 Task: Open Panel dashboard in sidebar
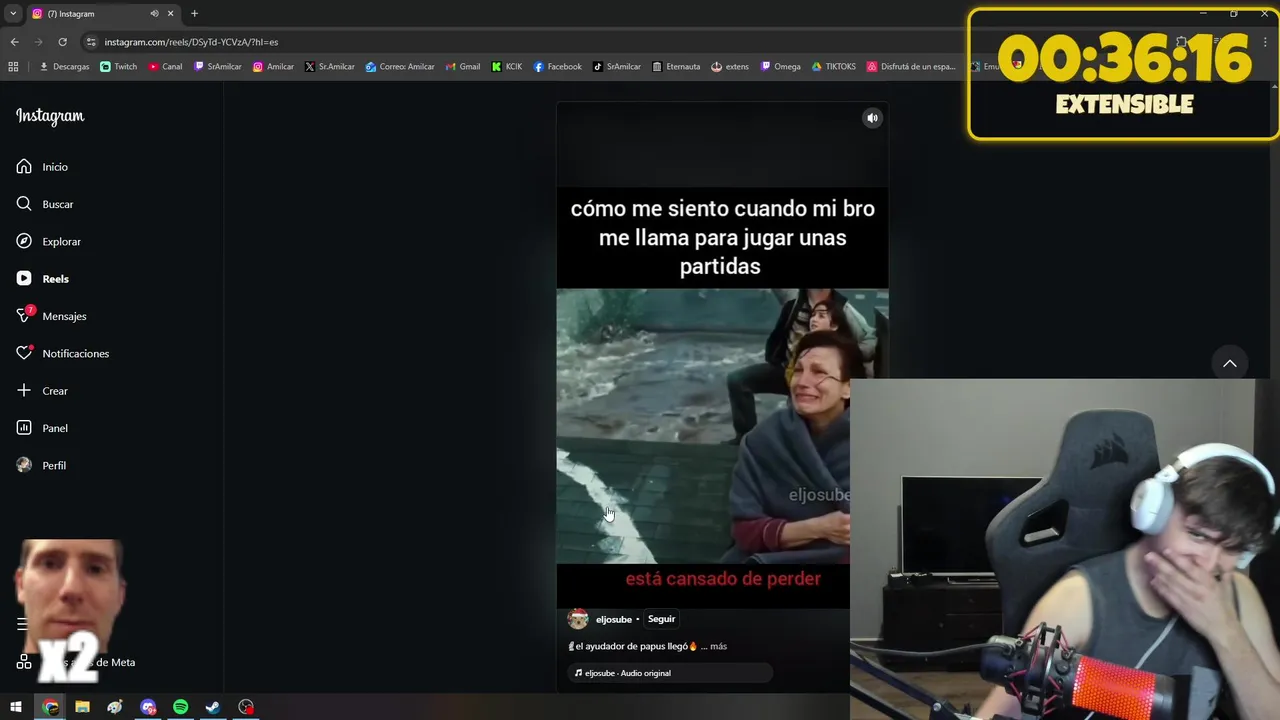42,428
